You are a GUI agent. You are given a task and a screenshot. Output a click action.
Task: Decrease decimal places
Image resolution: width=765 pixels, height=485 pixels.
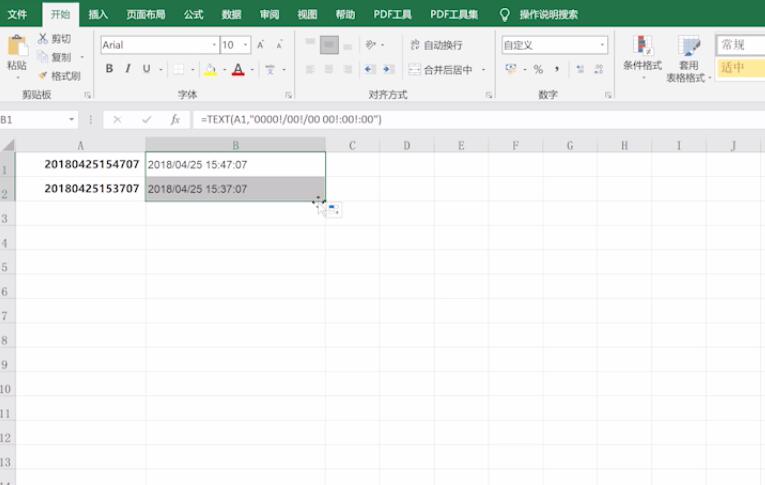(x=599, y=69)
